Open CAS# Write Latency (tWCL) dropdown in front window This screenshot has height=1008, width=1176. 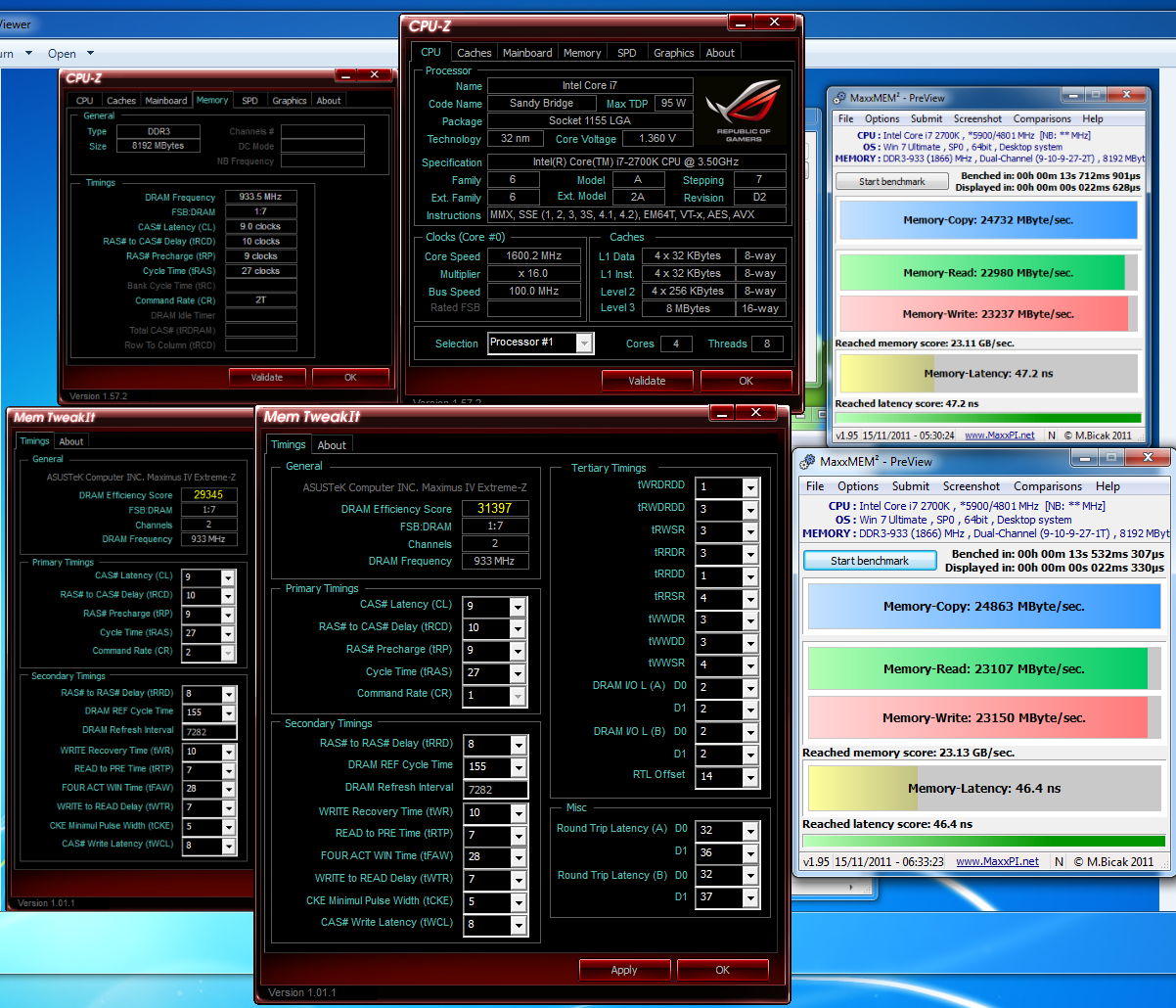pos(518,924)
